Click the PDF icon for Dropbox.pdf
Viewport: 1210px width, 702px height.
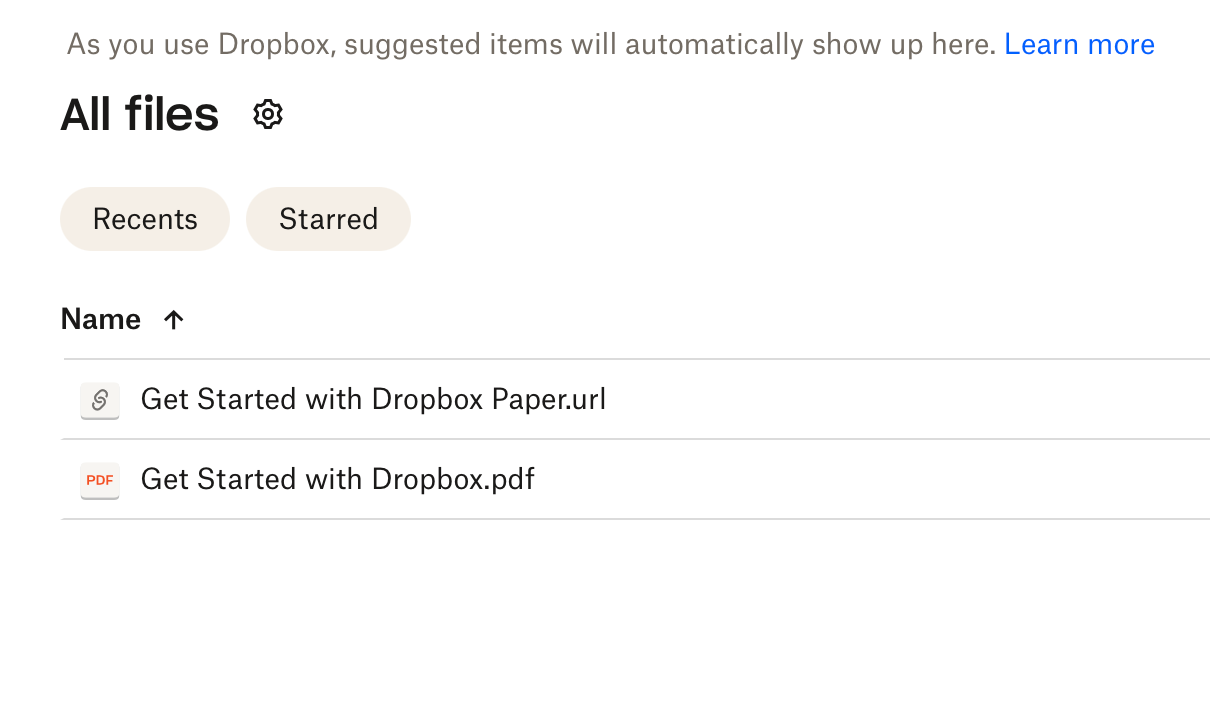(x=99, y=480)
